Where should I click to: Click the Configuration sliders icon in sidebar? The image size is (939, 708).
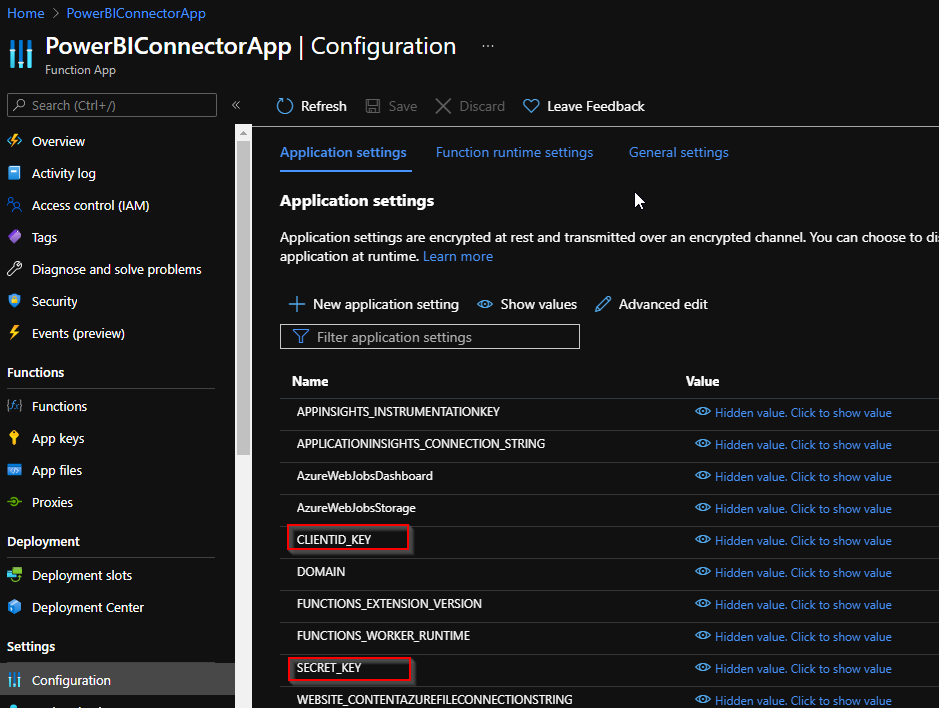click(14, 680)
